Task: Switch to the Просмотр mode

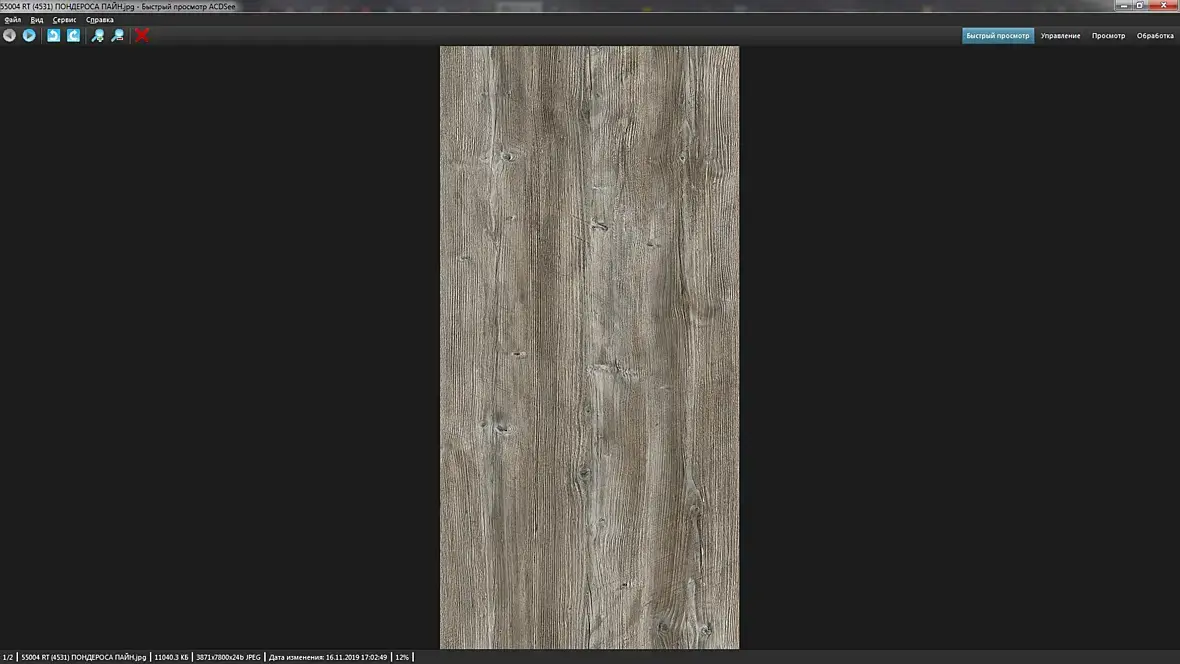Action: 1109,35
